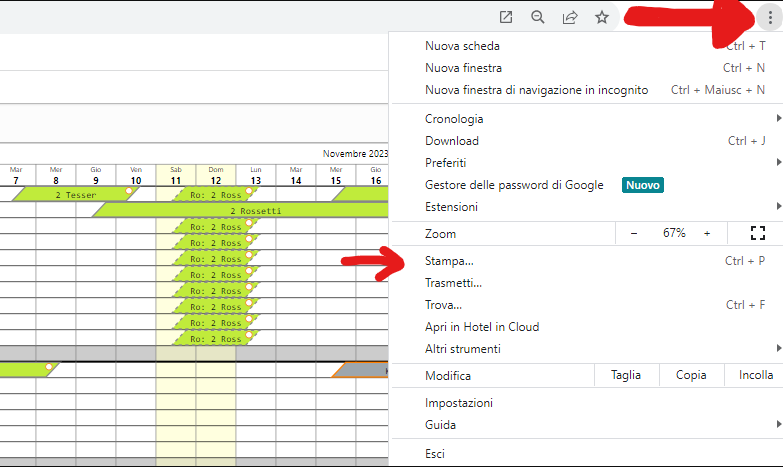This screenshot has width=783, height=467.
Task: Choose Nuova finestra di navigazione in incognito
Action: (536, 90)
